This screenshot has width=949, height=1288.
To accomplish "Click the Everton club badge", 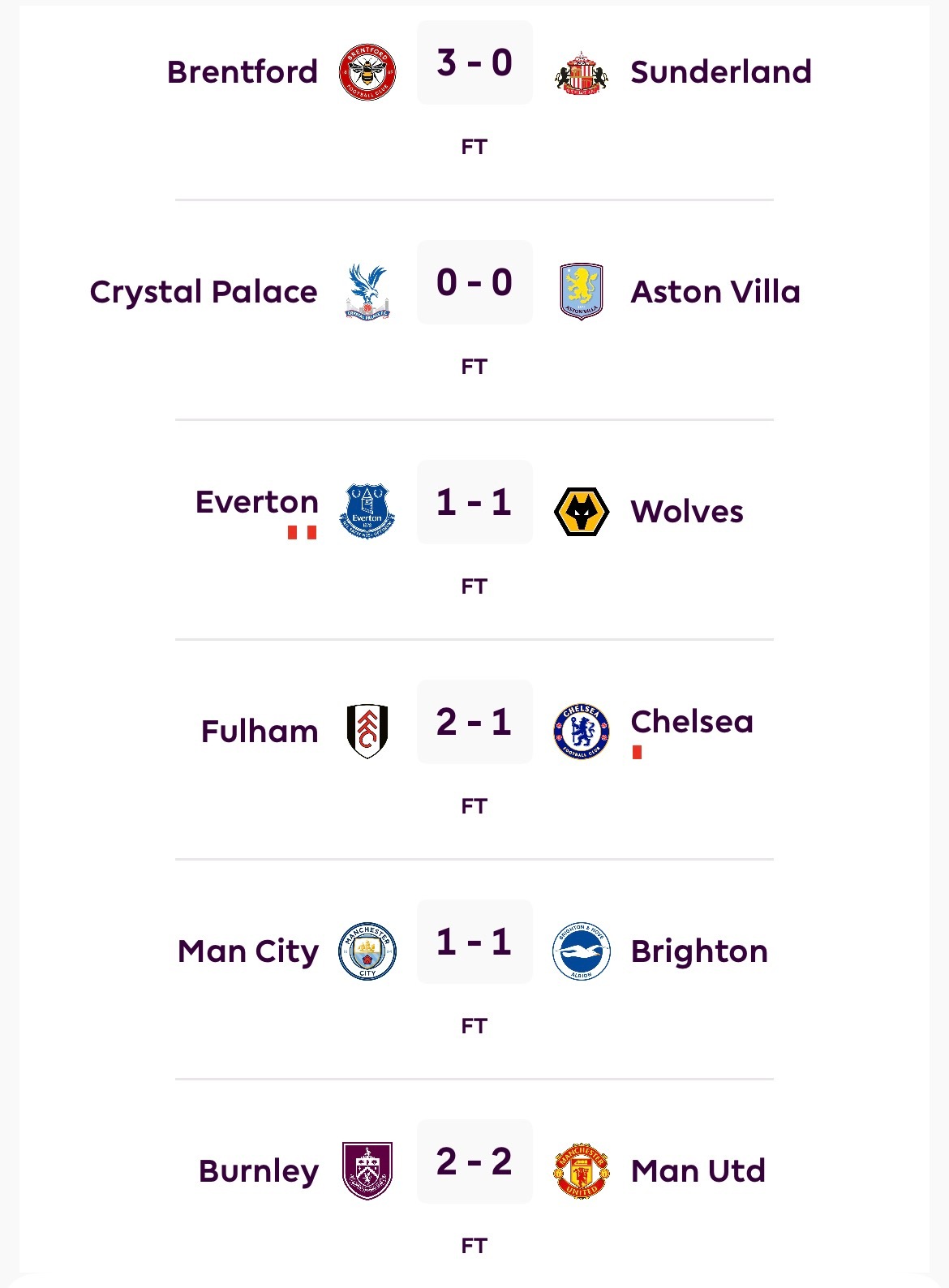I will click(x=367, y=512).
